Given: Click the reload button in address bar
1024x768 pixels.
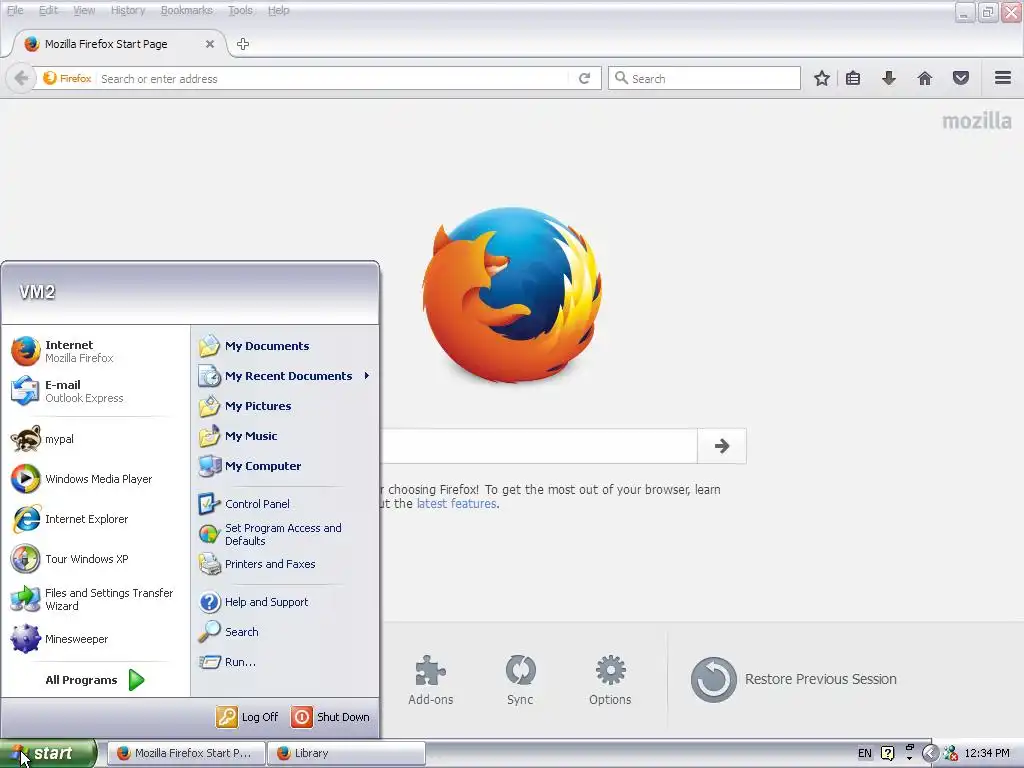Looking at the screenshot, I should [584, 78].
